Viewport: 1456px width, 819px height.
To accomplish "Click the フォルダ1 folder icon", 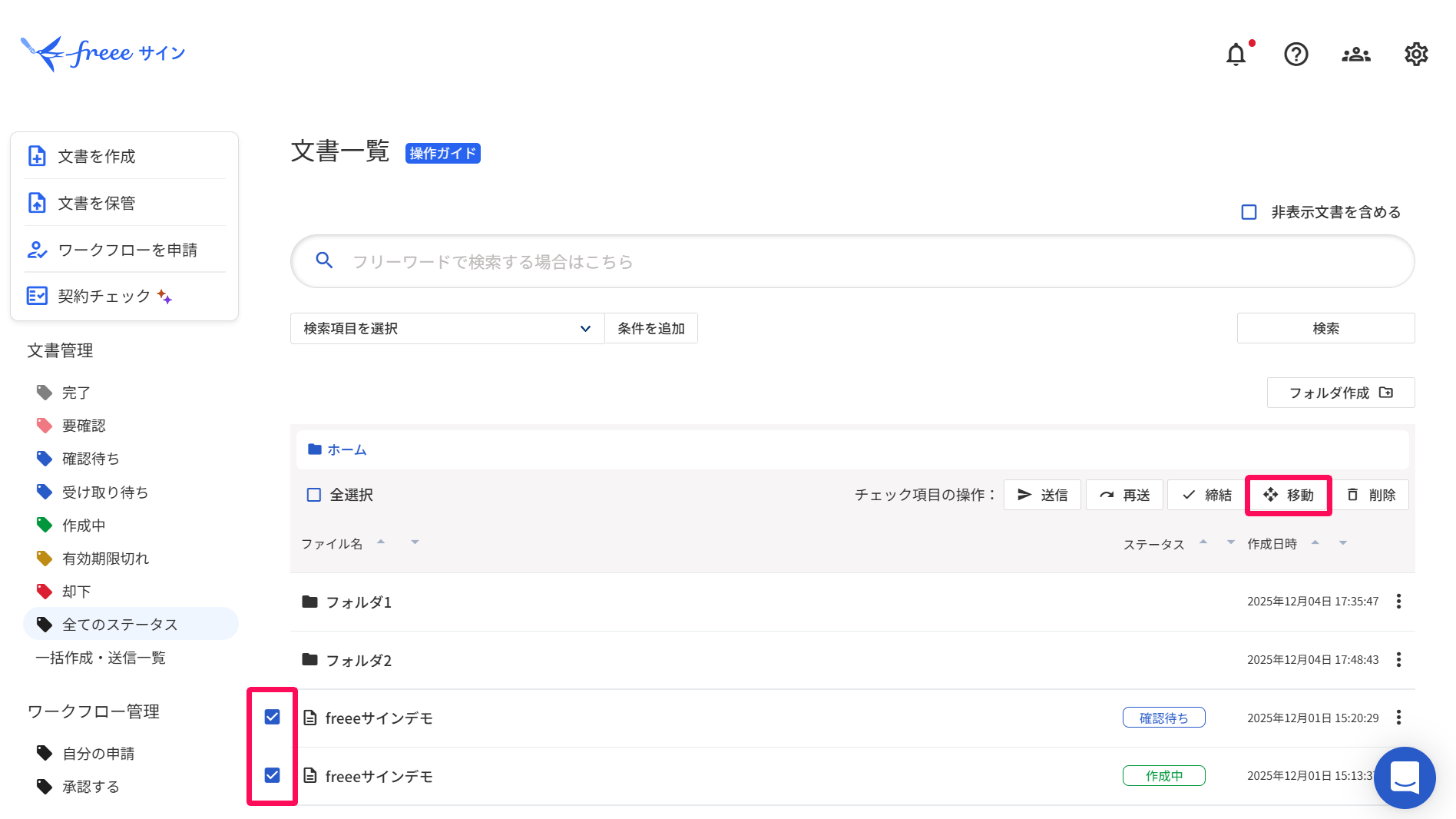I will click(x=309, y=602).
